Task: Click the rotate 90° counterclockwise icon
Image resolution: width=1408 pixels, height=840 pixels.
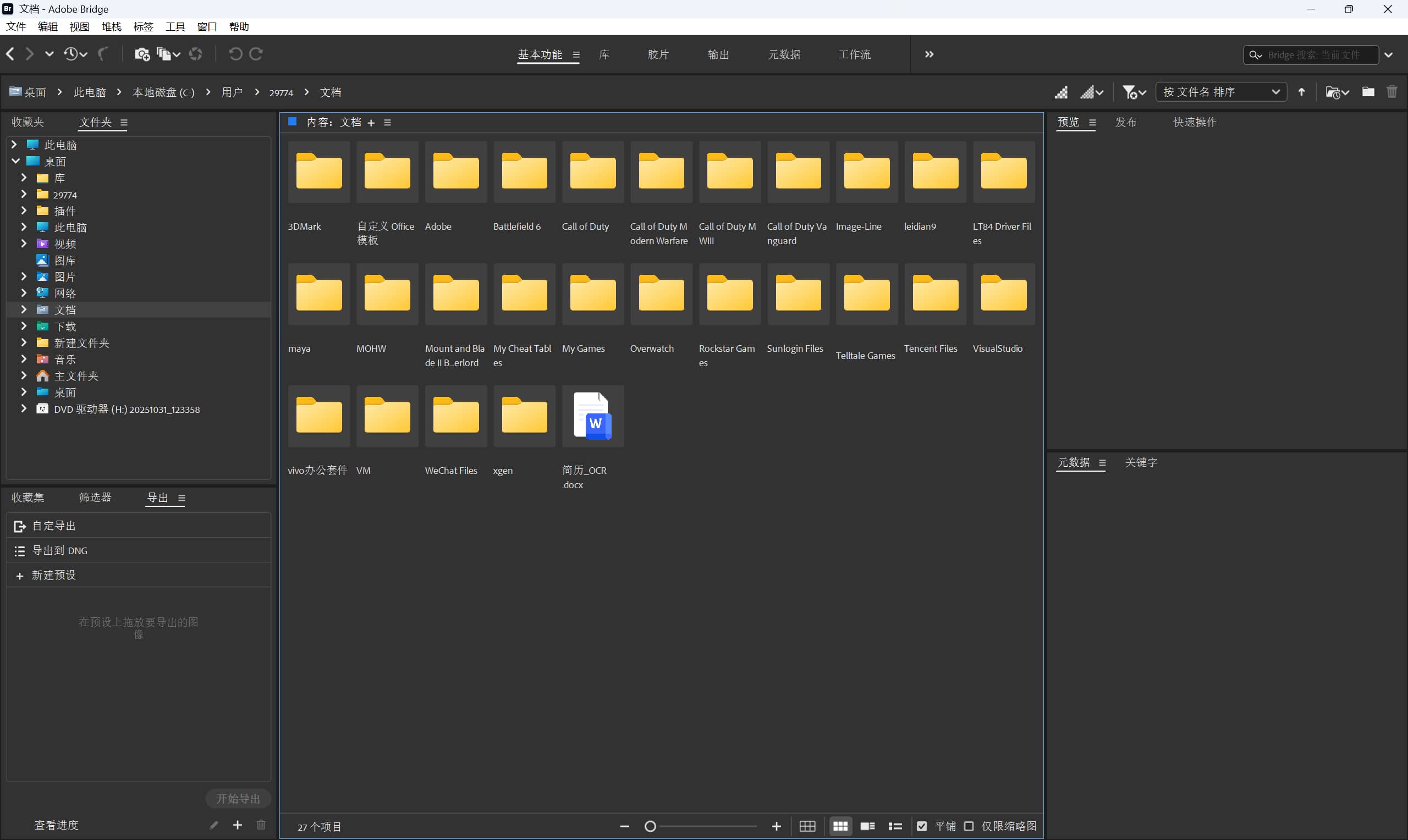Action: 235,54
